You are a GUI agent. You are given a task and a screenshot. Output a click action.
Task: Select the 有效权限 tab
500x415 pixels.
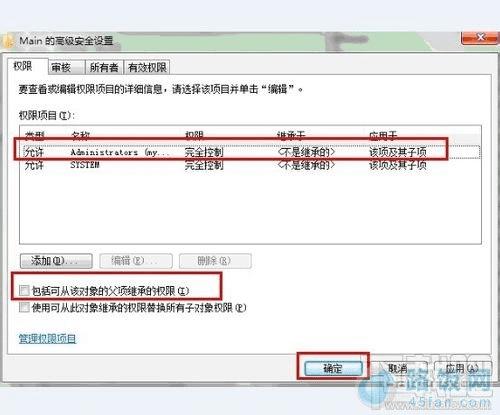click(x=147, y=68)
